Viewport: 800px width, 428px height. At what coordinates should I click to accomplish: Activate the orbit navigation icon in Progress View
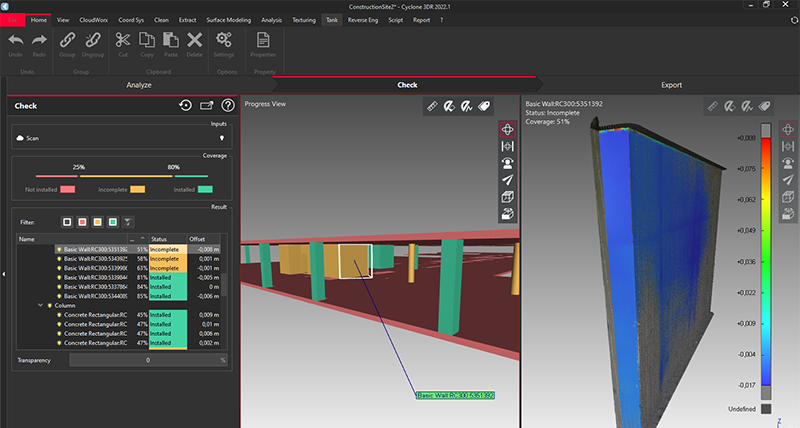(508, 129)
